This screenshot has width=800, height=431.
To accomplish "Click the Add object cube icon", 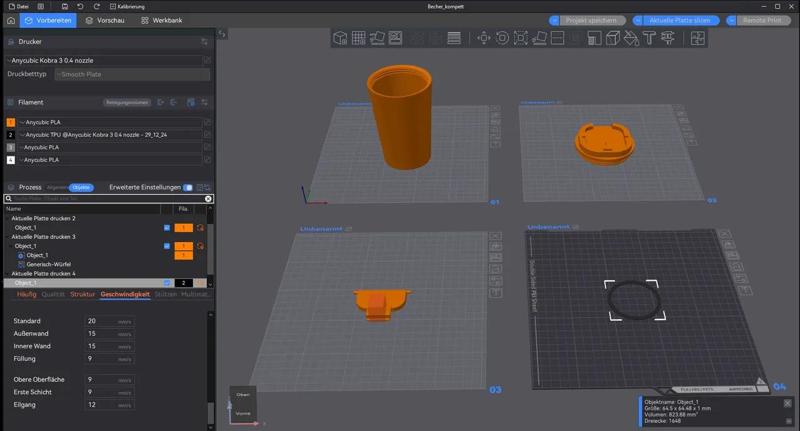I will tap(341, 38).
